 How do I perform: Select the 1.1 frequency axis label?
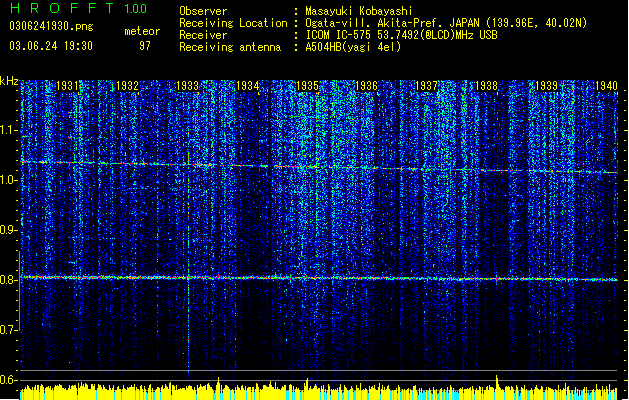(x=8, y=130)
